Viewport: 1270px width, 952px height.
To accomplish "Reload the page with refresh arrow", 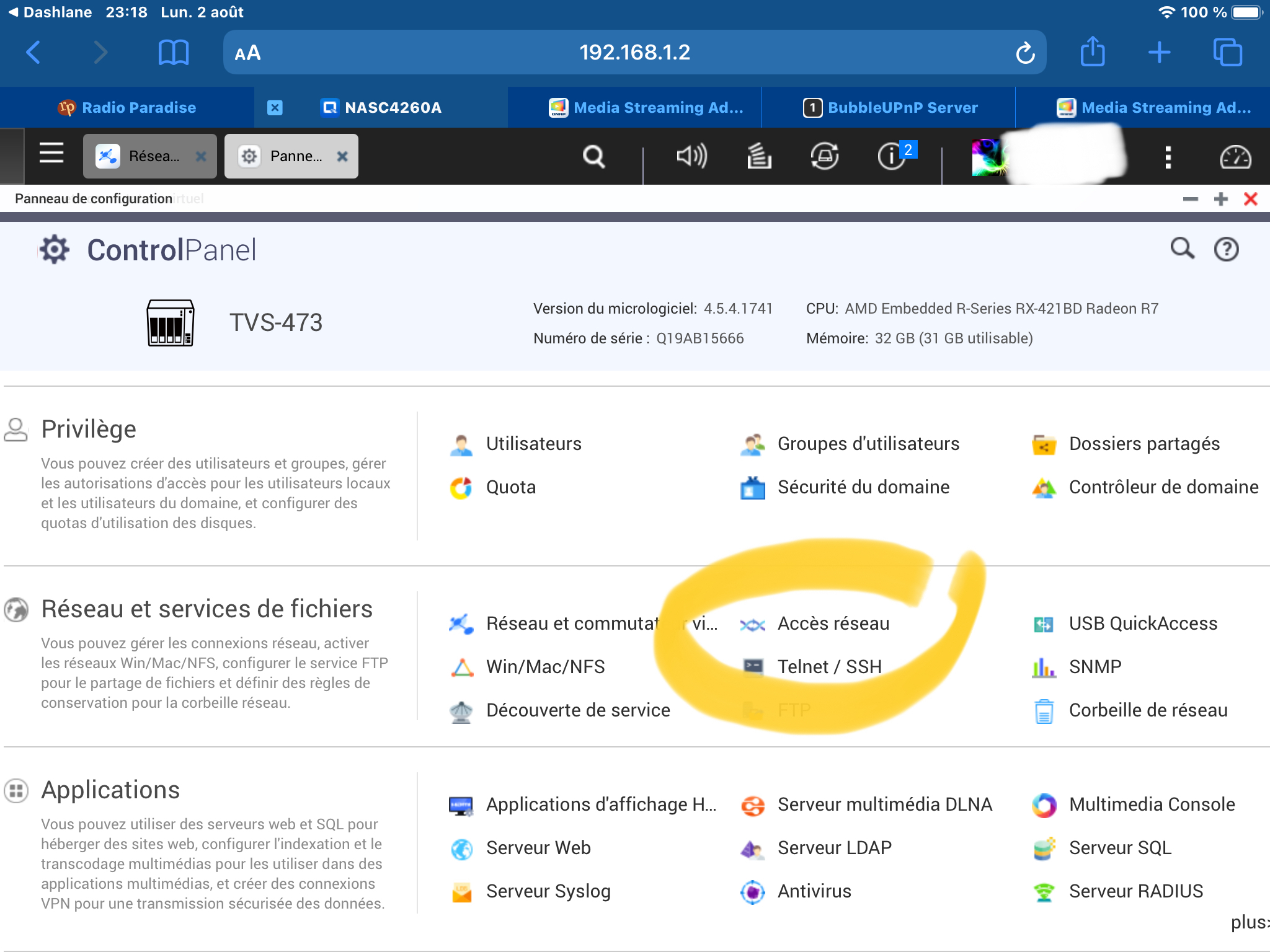I will pyautogui.click(x=1024, y=53).
